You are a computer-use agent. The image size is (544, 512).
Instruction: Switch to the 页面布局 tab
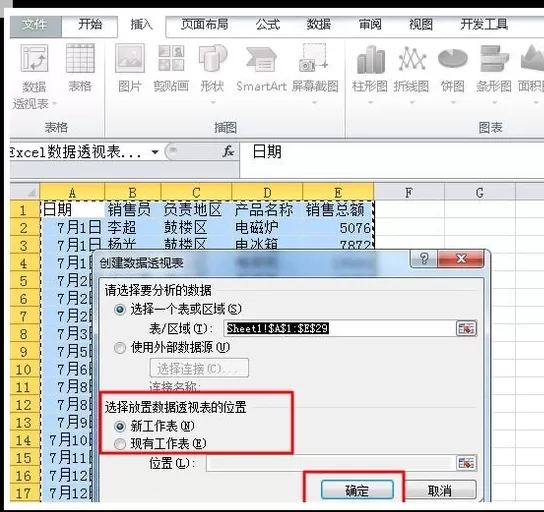tap(205, 25)
